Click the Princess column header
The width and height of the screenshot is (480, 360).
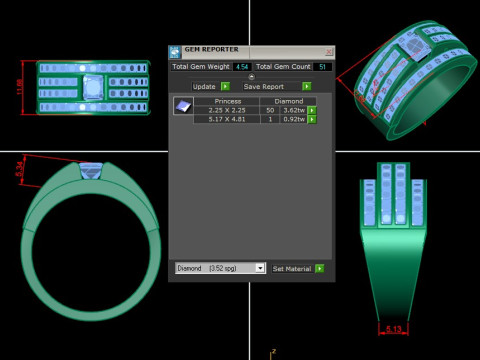point(227,101)
